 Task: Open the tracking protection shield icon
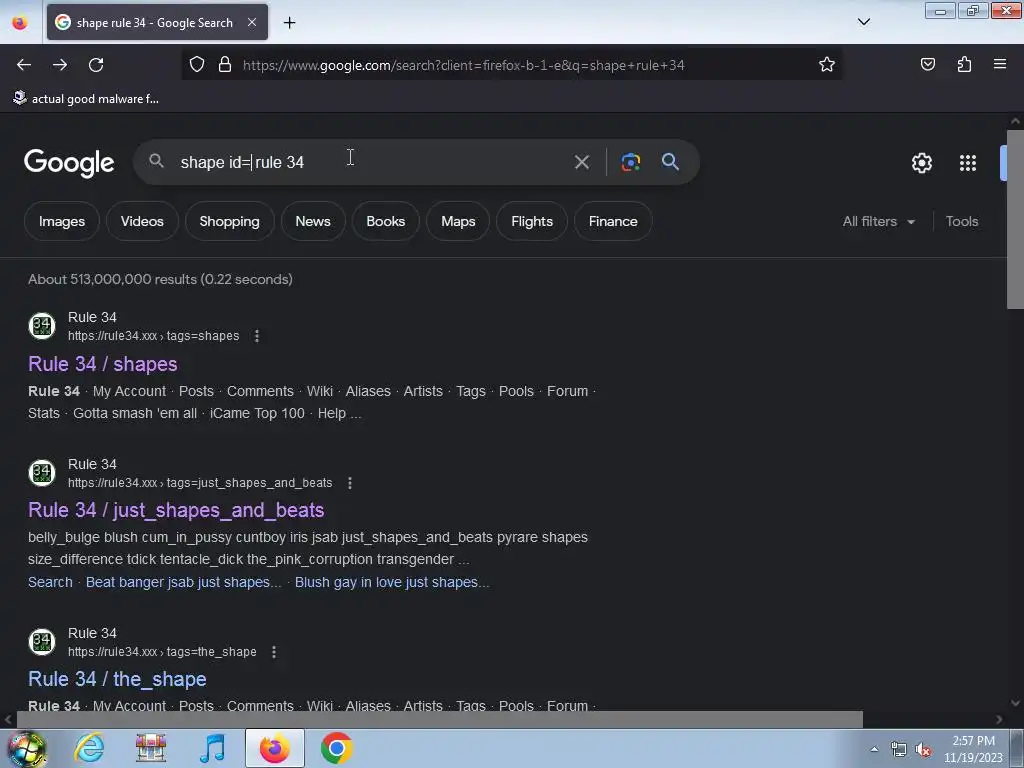pos(197,65)
